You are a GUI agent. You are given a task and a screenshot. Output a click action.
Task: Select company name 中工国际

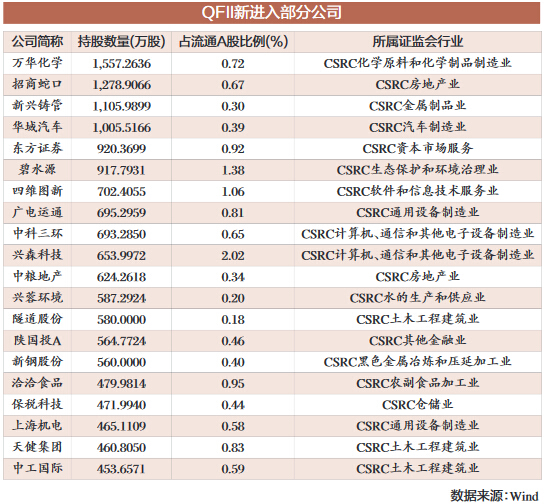[x=37, y=468]
